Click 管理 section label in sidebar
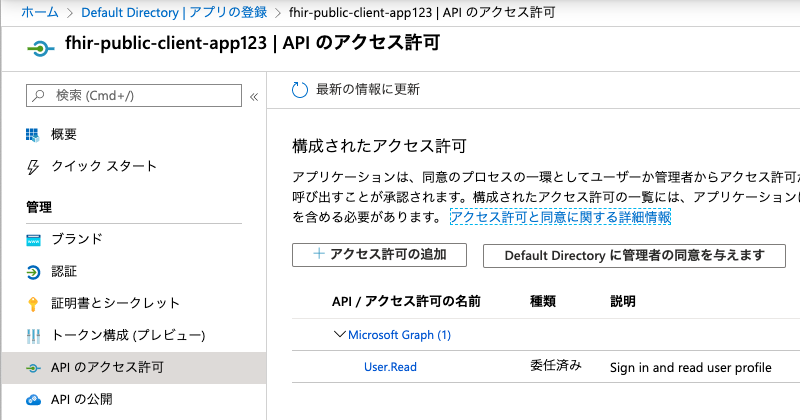Screen dimensions: 800x420 [x=39, y=207]
